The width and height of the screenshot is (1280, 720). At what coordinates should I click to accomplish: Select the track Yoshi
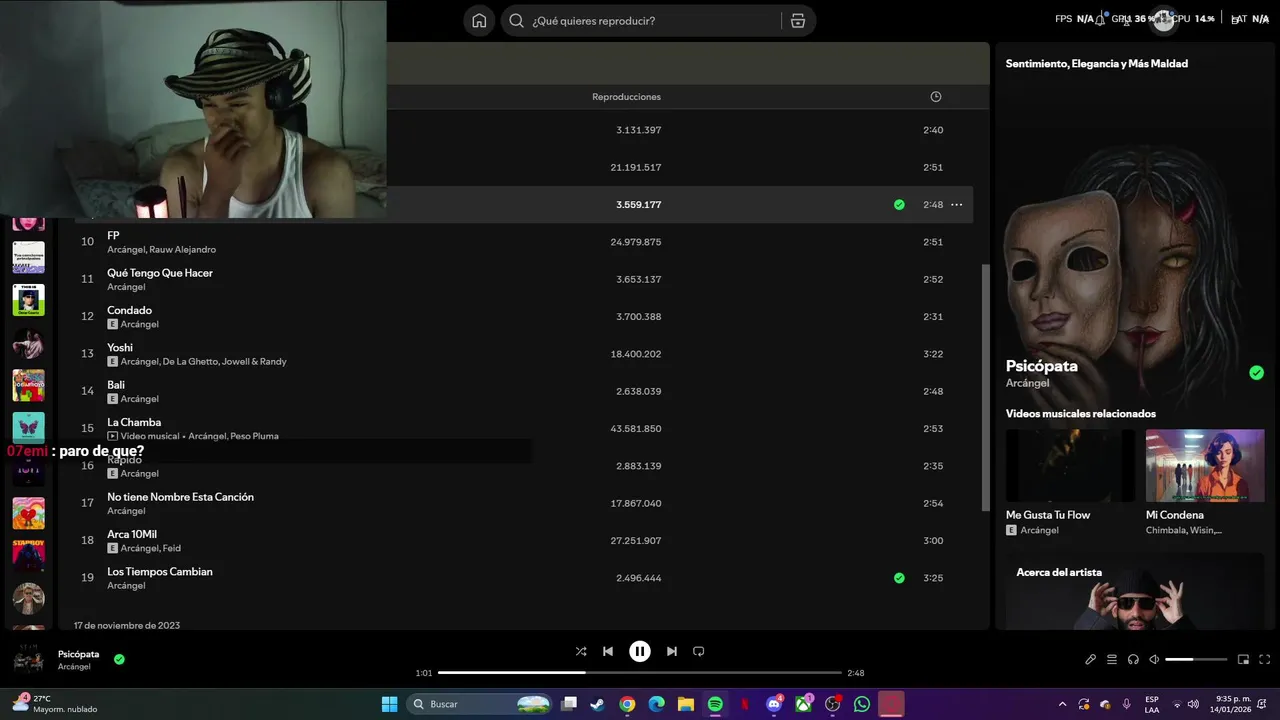click(x=120, y=348)
